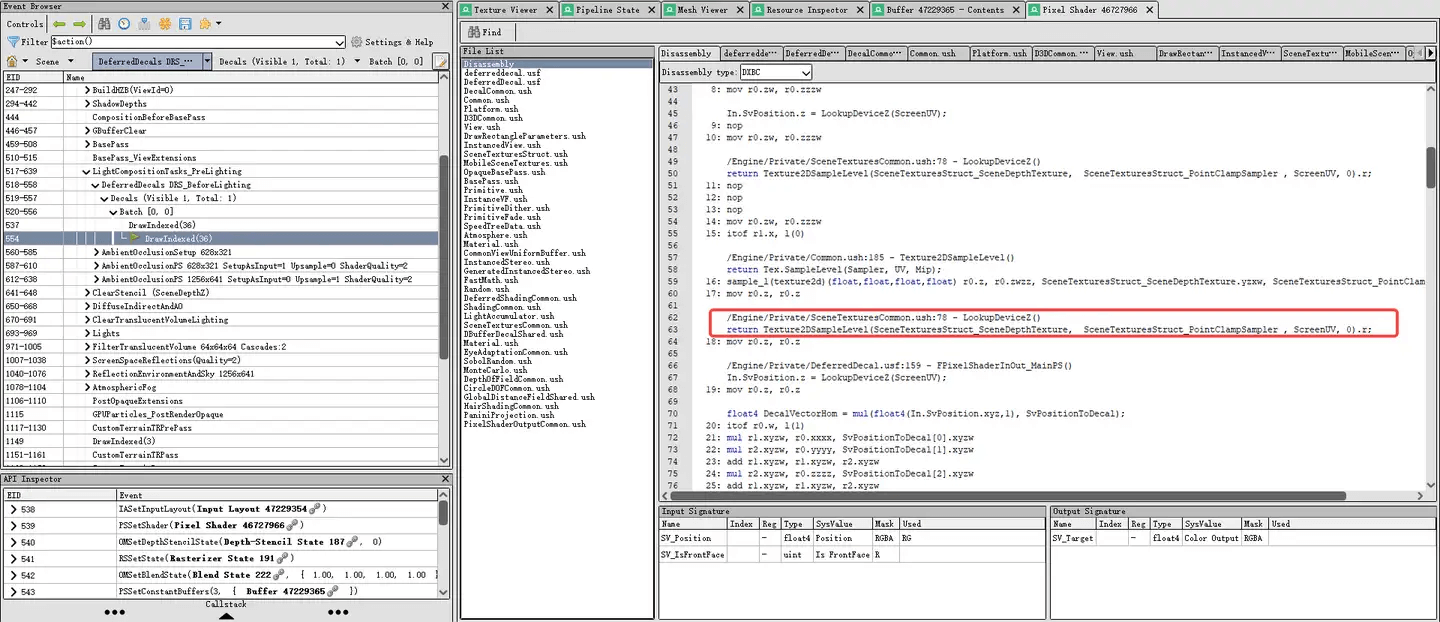Image resolution: width=1440 pixels, height=622 pixels.
Task: Click the notepad edit icon beside Batch
Action: [x=441, y=61]
